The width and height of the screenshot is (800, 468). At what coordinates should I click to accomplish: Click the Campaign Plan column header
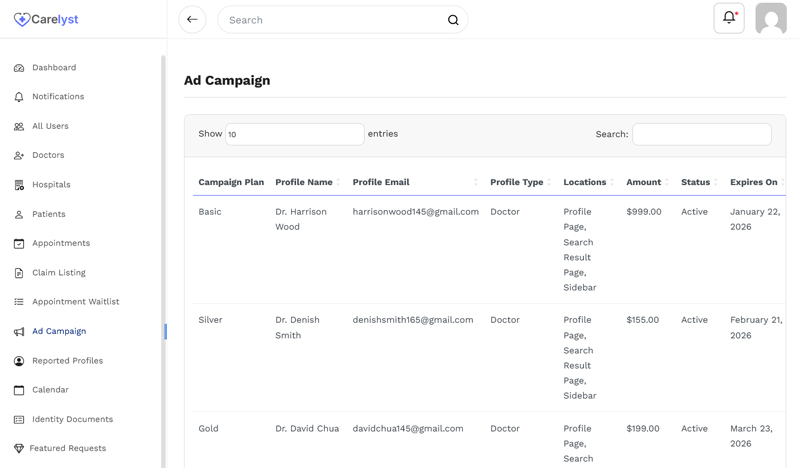click(x=231, y=182)
